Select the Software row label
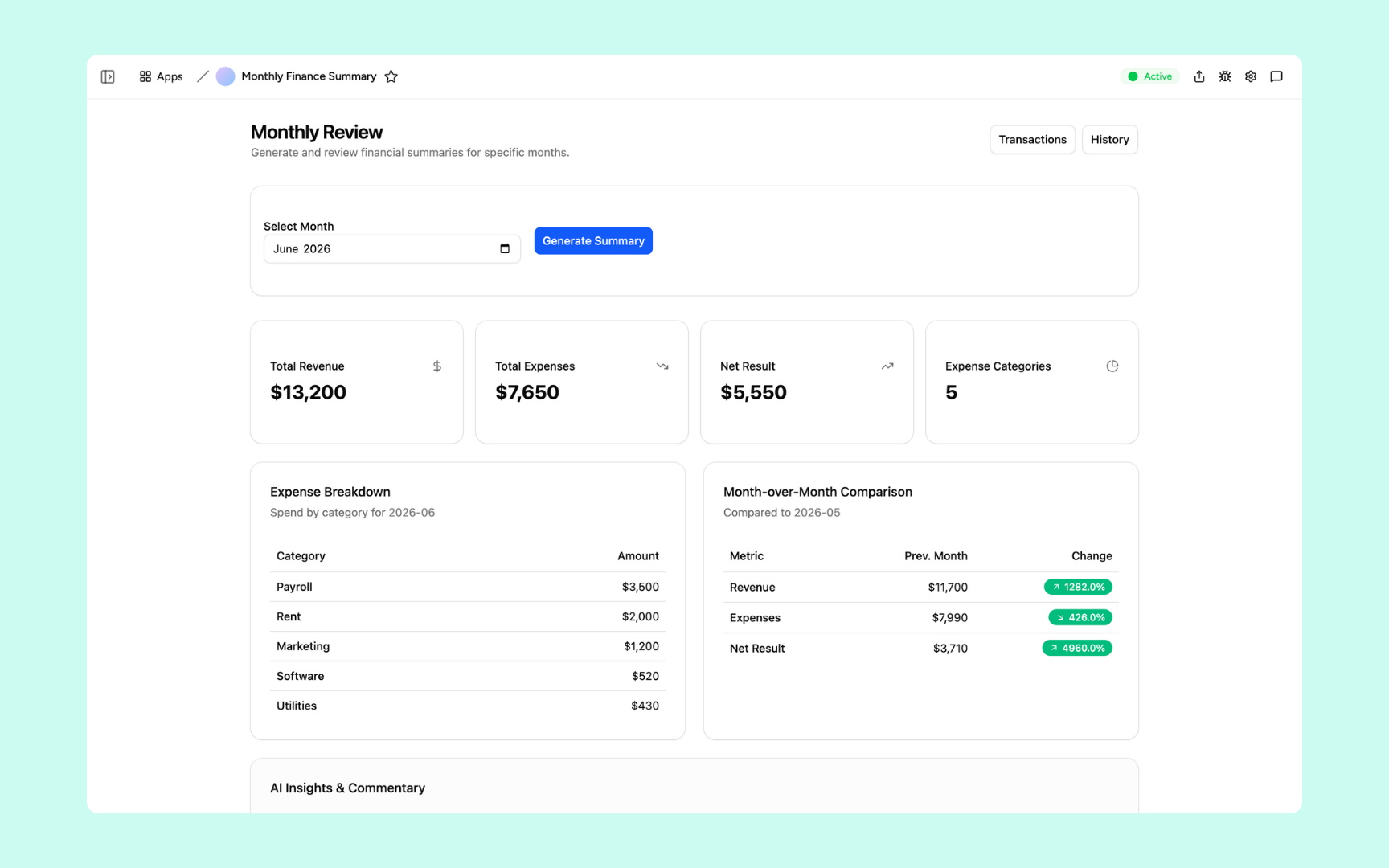 [x=301, y=676]
